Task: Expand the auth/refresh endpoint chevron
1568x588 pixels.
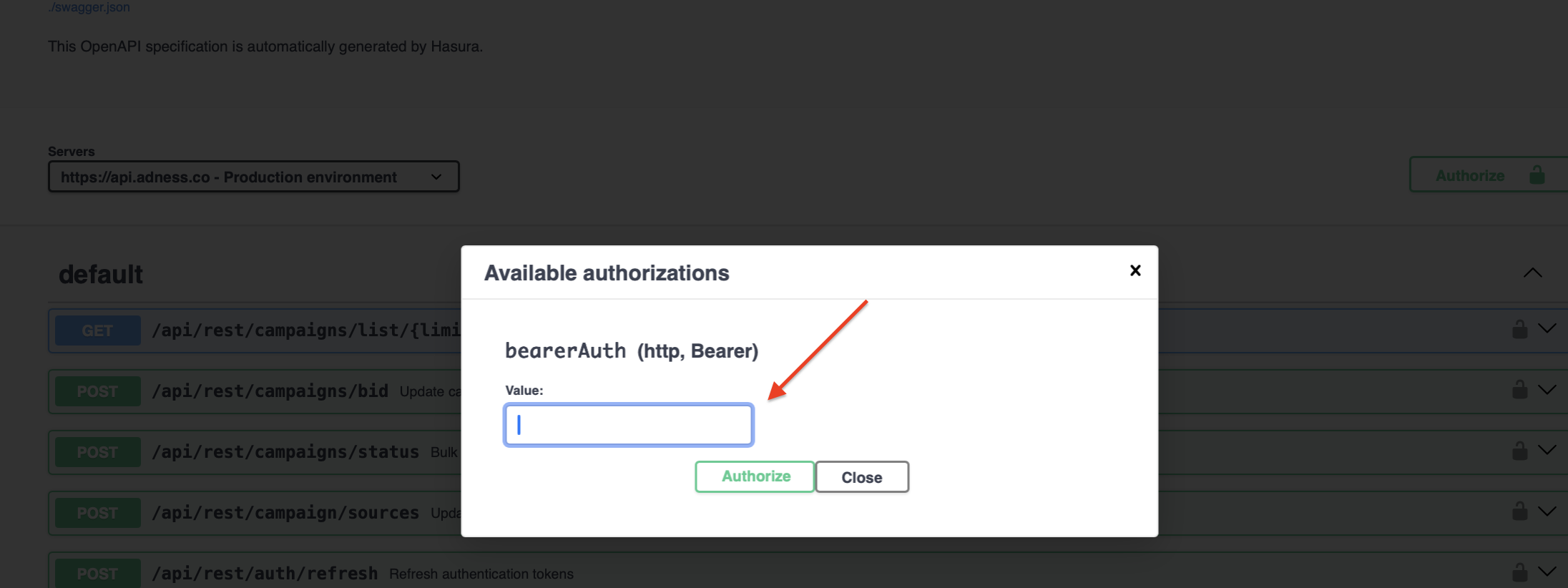Action: [x=1547, y=572]
